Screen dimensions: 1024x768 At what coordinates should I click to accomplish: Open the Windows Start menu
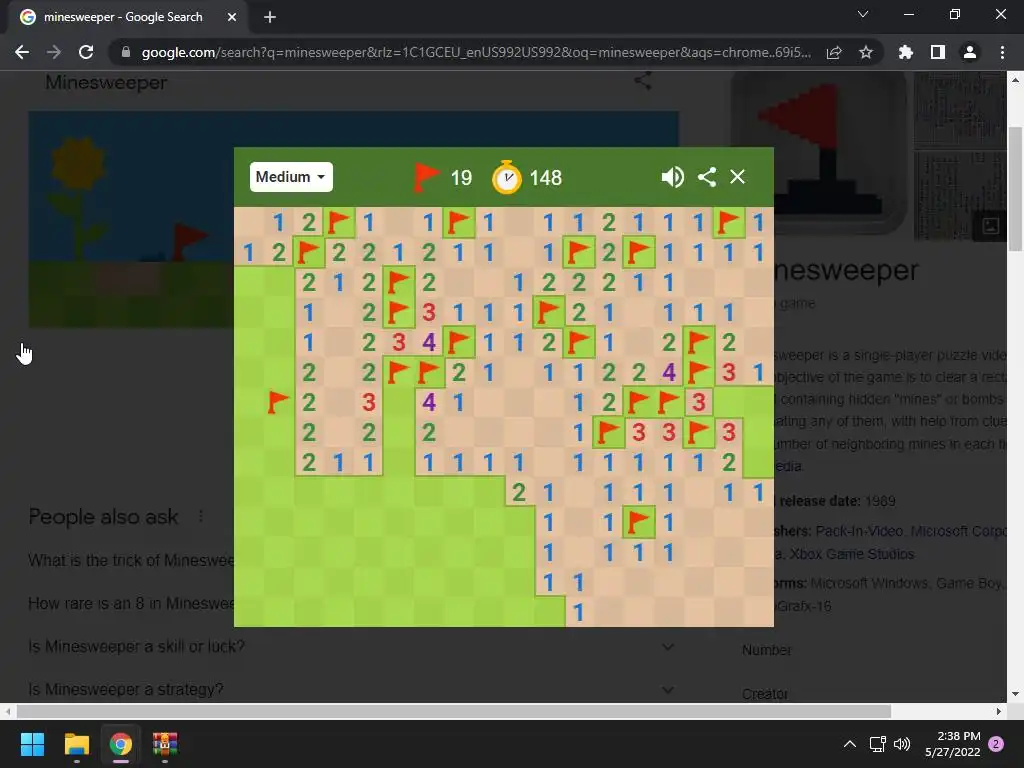pyautogui.click(x=32, y=744)
